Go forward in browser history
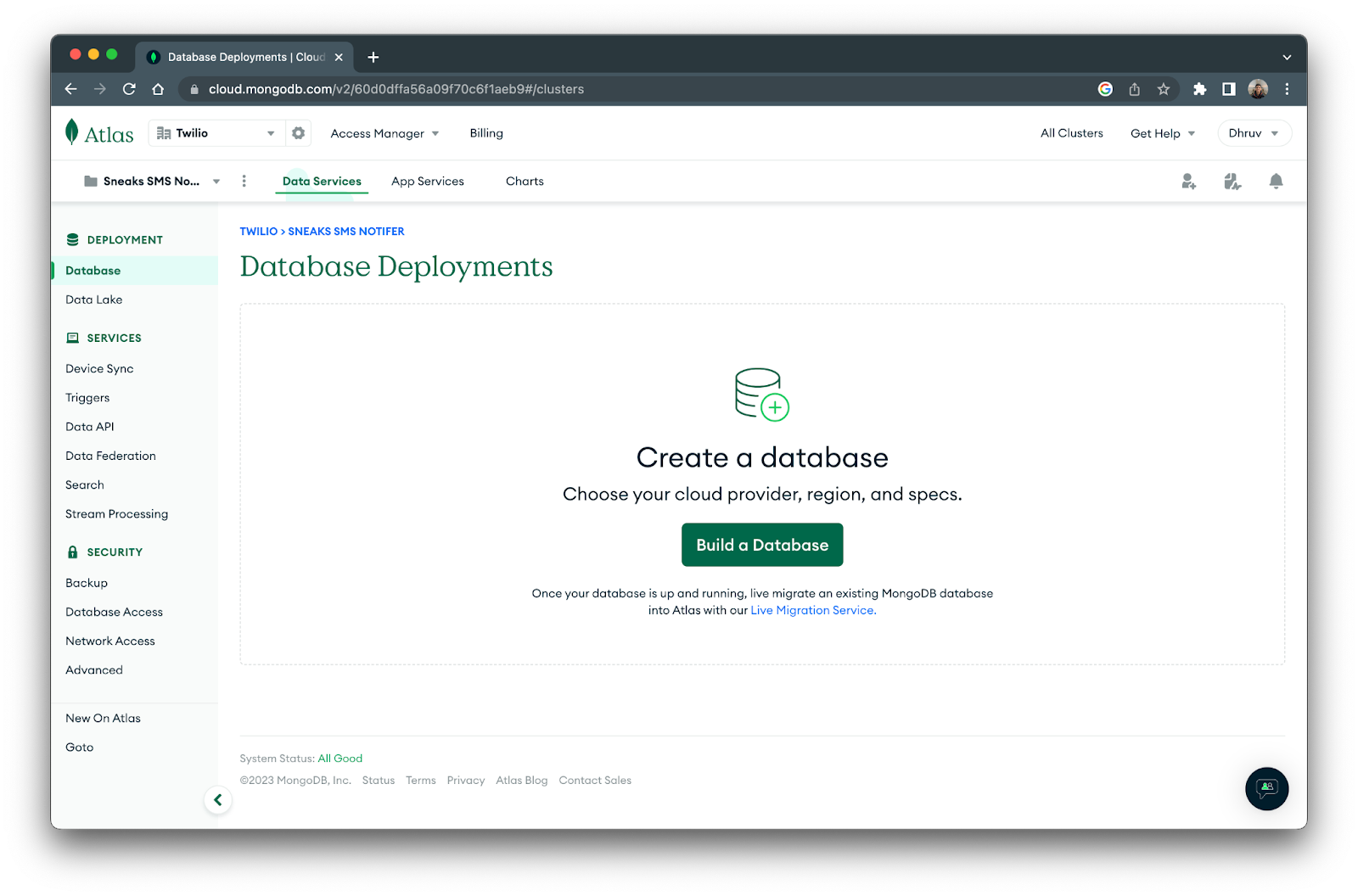 (100, 89)
